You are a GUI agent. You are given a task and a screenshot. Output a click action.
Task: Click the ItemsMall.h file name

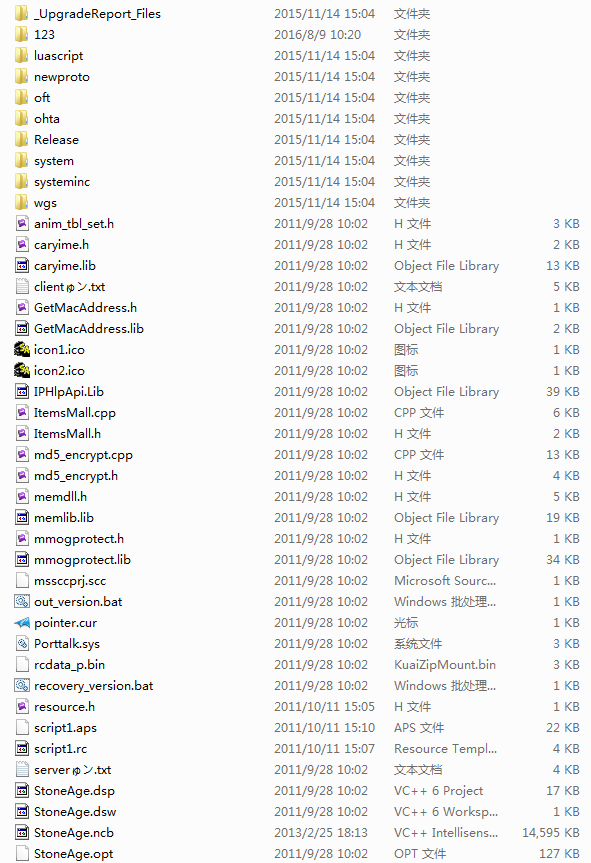[x=67, y=434]
